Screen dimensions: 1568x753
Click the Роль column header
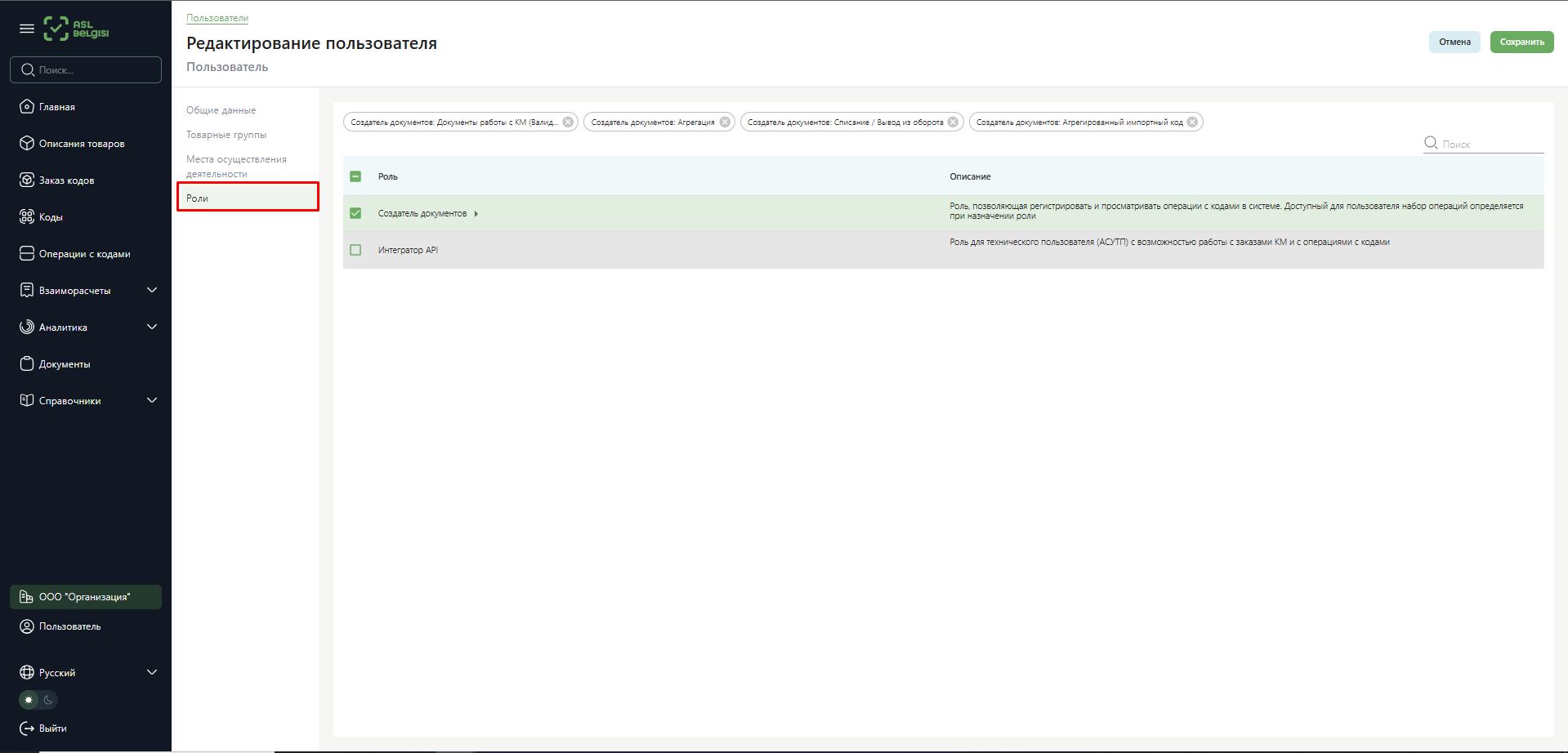click(x=388, y=176)
